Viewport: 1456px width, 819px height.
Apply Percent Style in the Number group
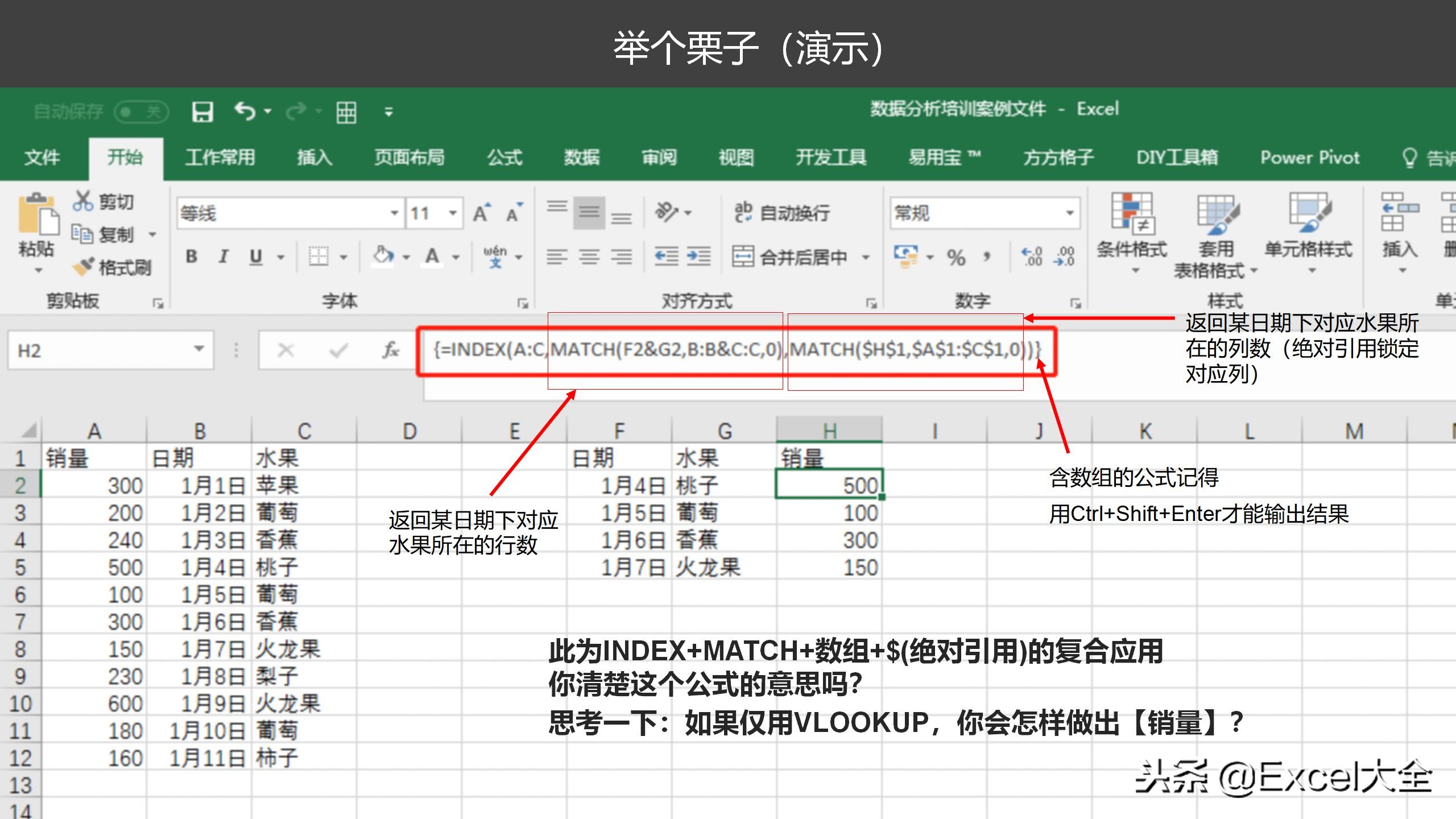point(957,256)
